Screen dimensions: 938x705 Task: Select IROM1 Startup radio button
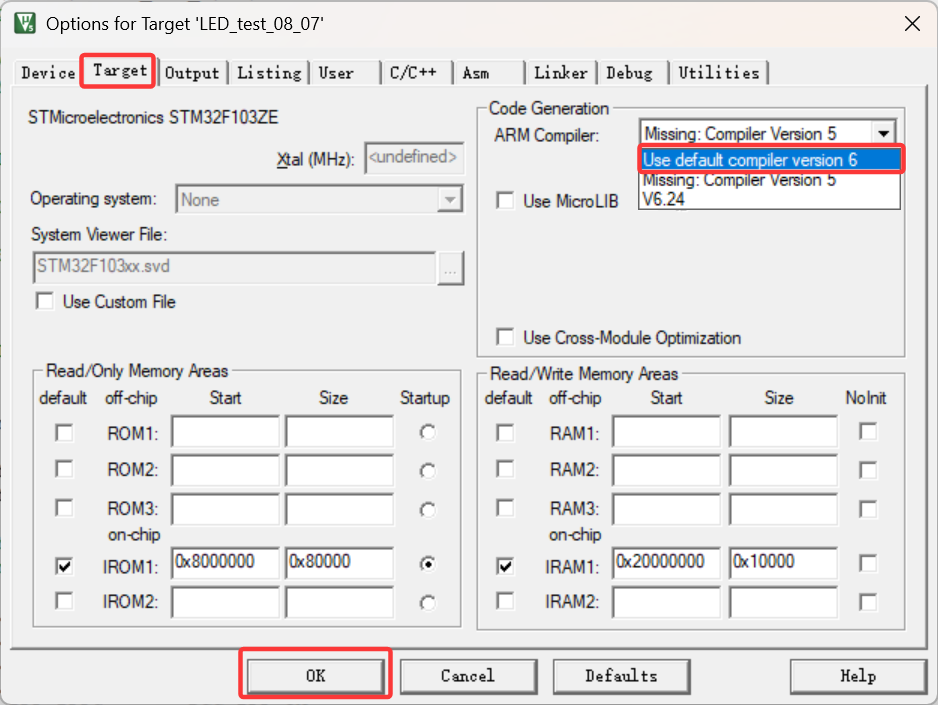pos(427,564)
